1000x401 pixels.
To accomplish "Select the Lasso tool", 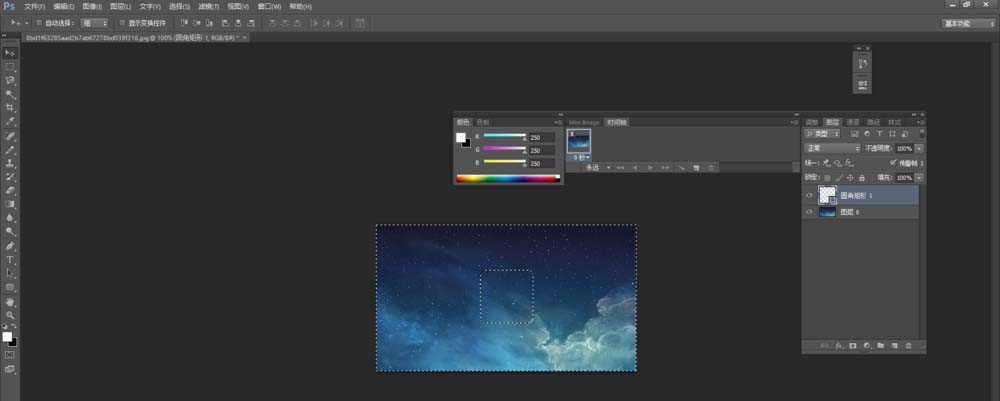I will point(10,80).
